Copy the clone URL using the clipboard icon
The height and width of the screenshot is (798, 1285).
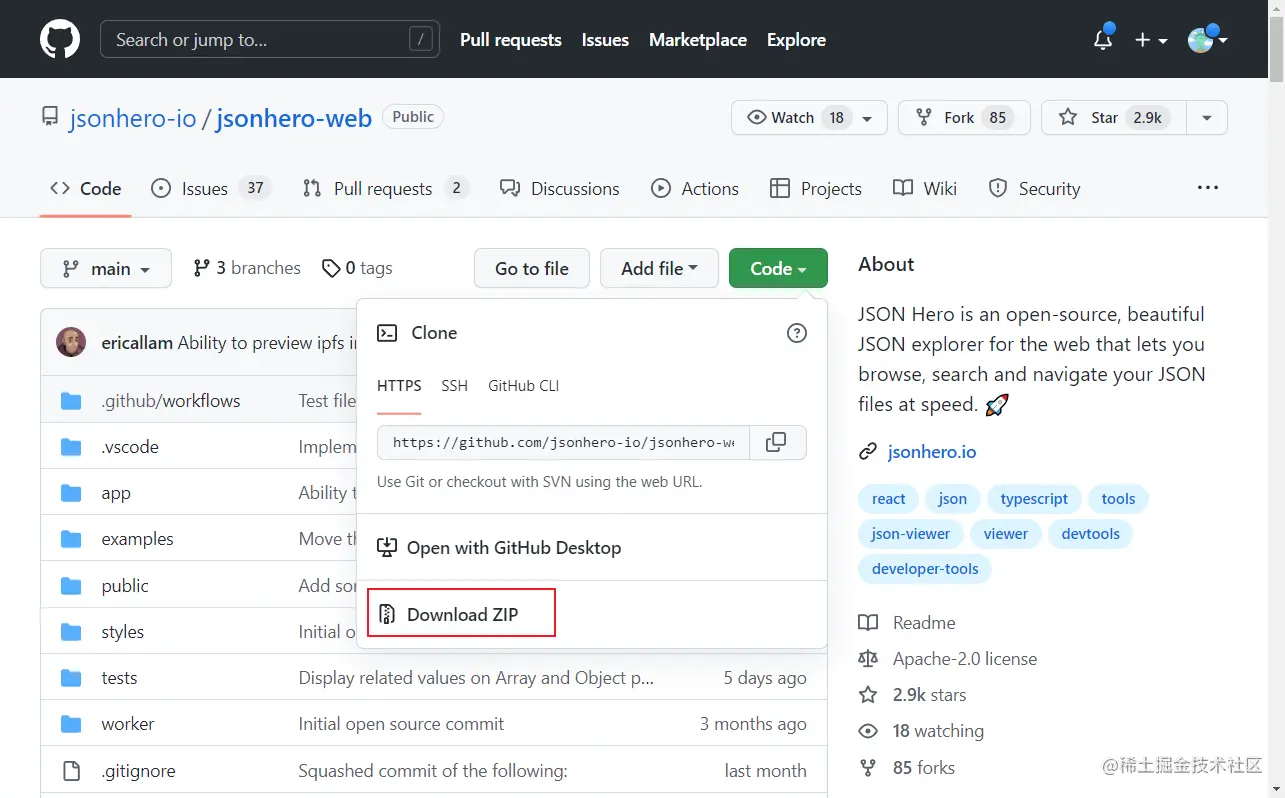click(778, 442)
